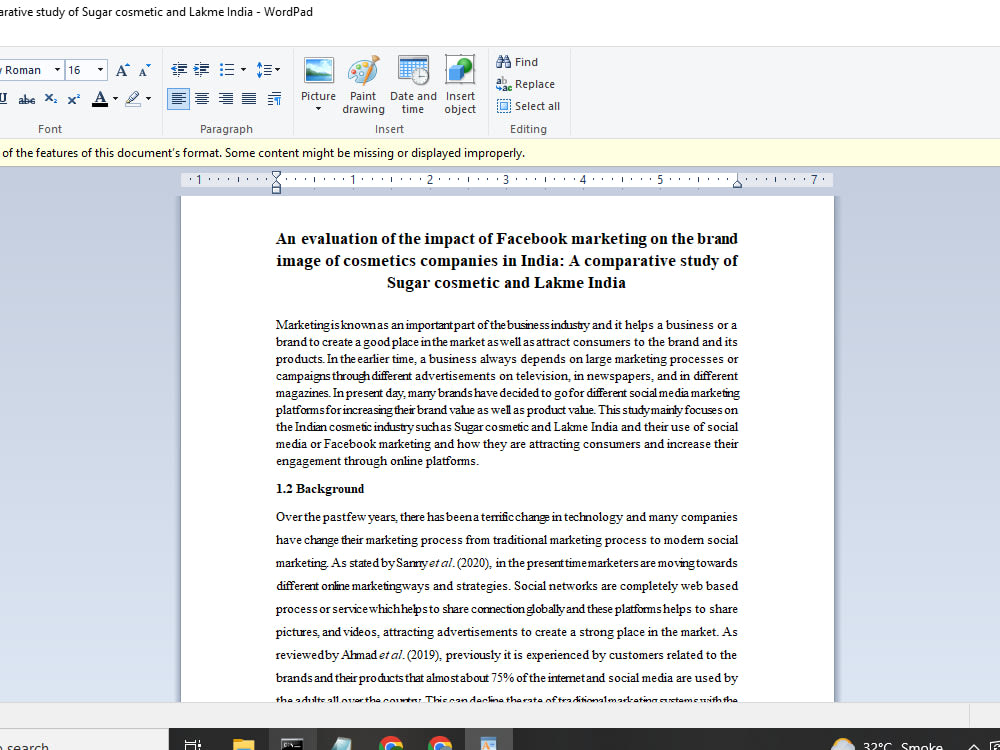Align text right
1000x750 pixels.
[x=226, y=99]
